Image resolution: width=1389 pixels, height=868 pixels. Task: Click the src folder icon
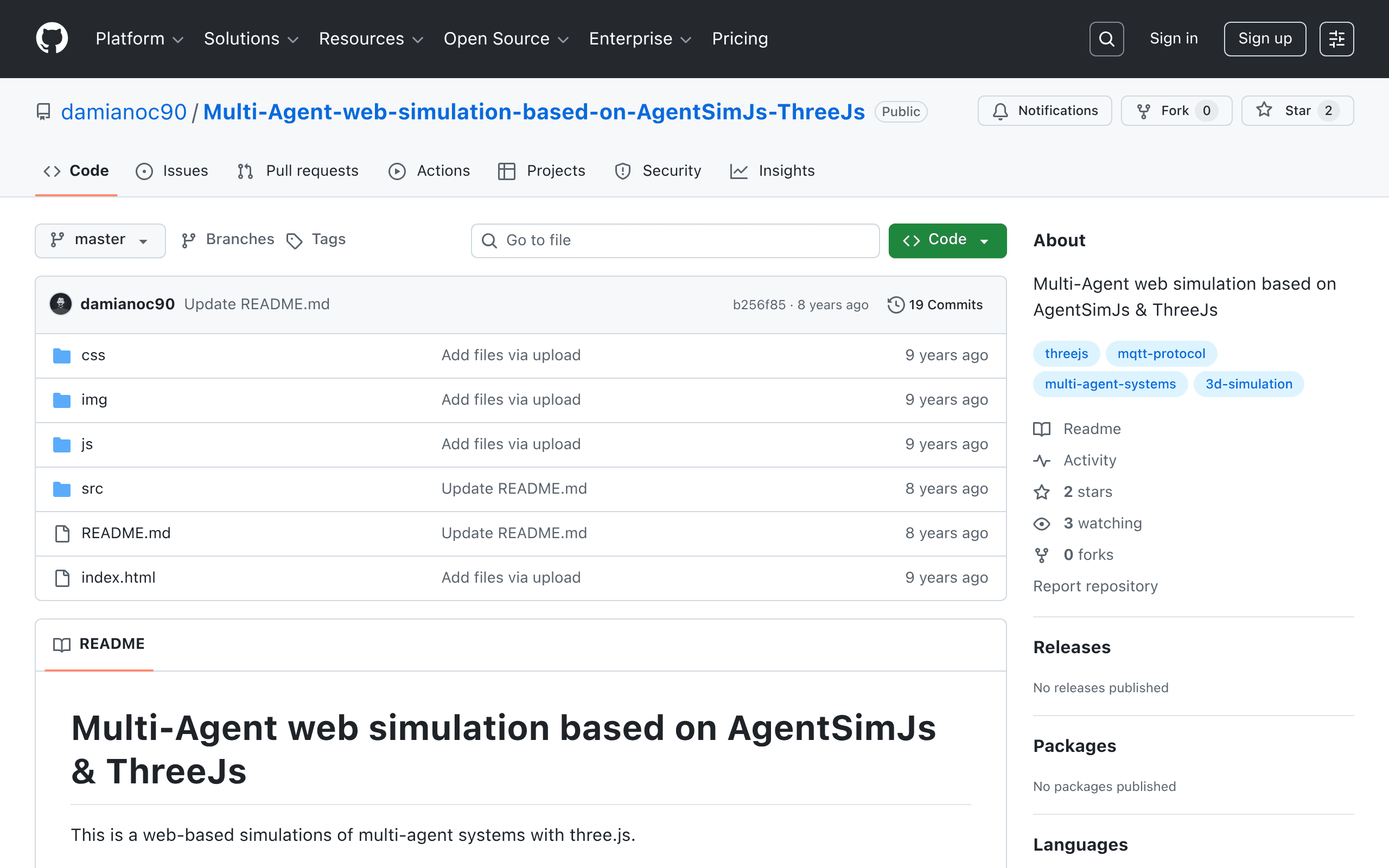[x=62, y=489]
